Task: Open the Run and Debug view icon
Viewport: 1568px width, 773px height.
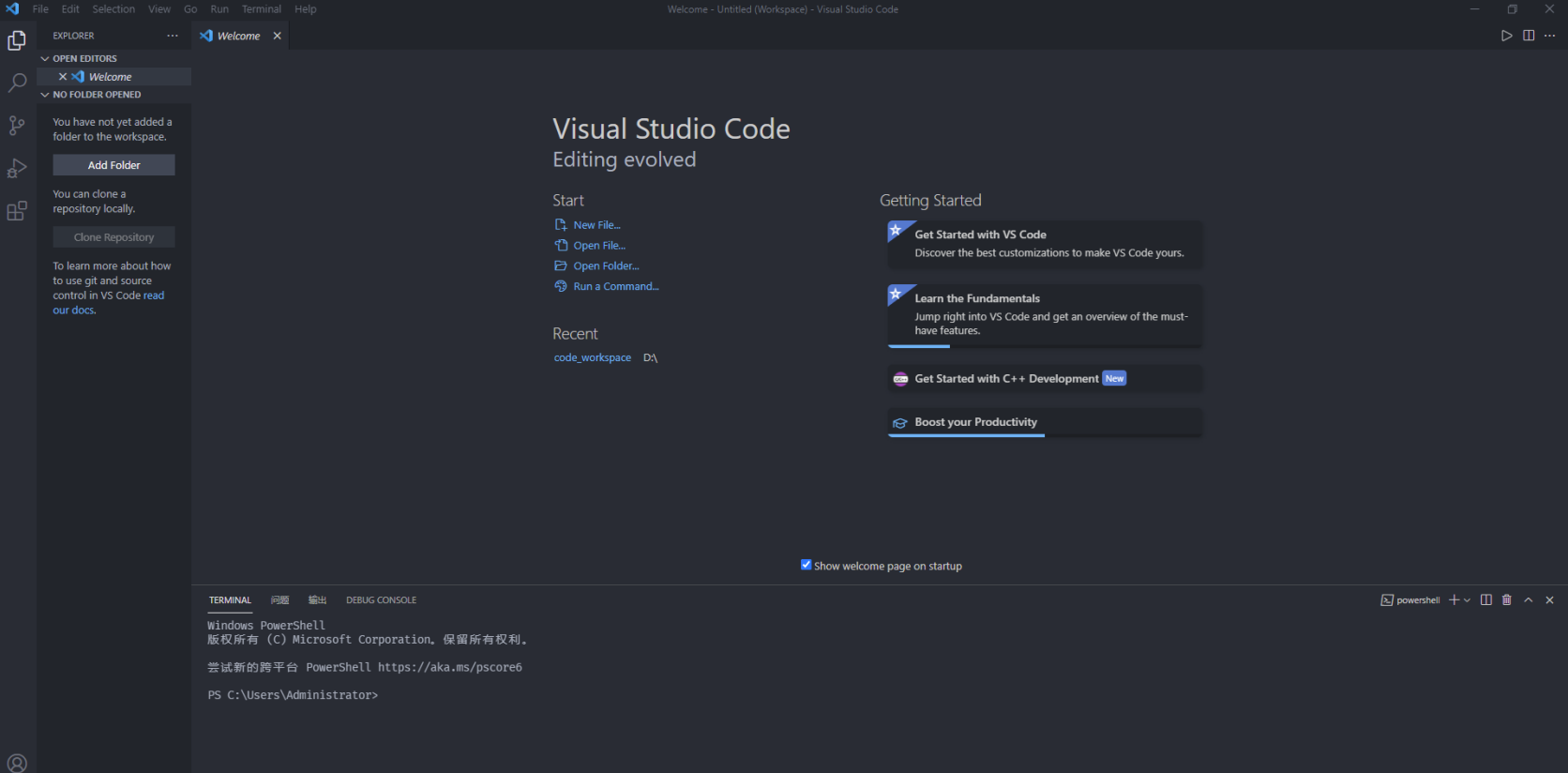Action: 17,168
